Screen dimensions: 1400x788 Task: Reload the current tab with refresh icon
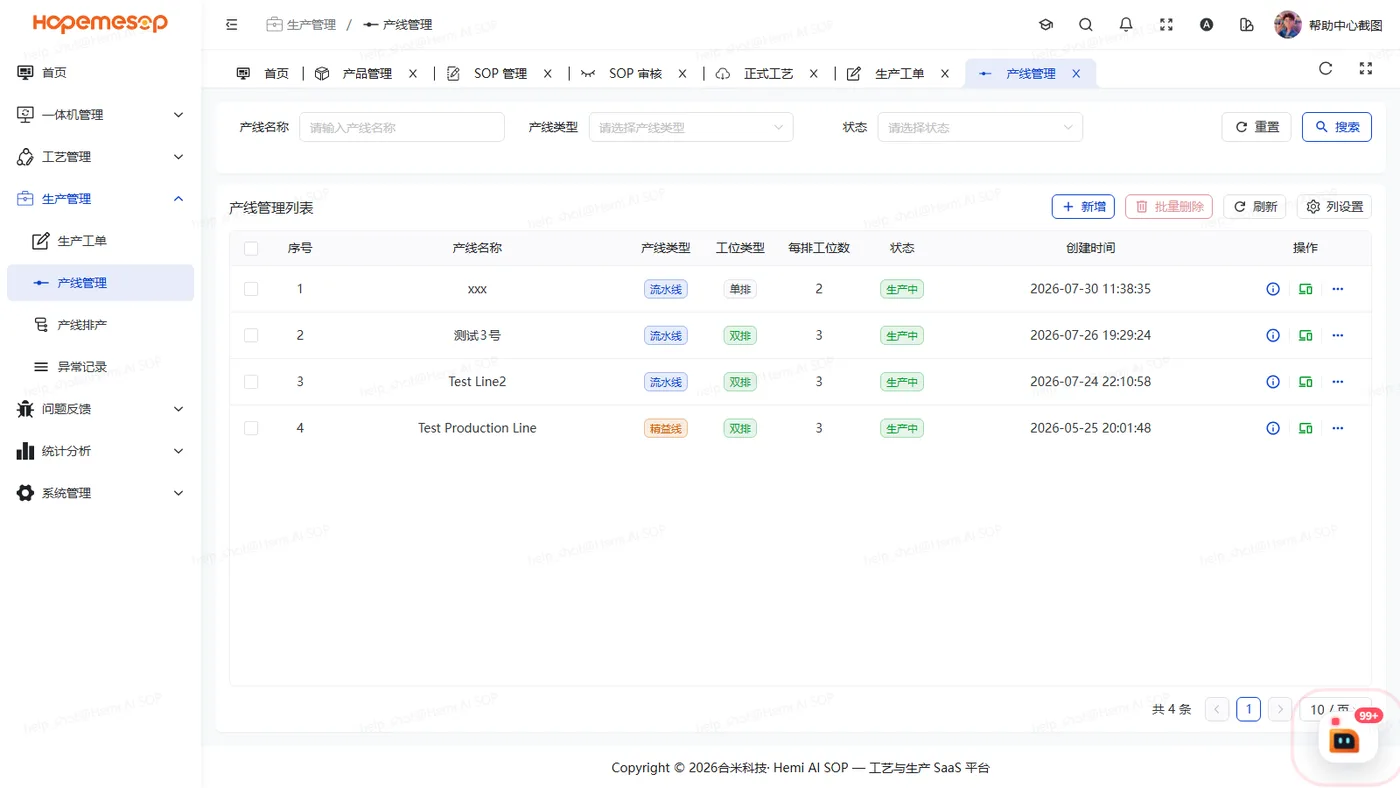pos(1326,69)
